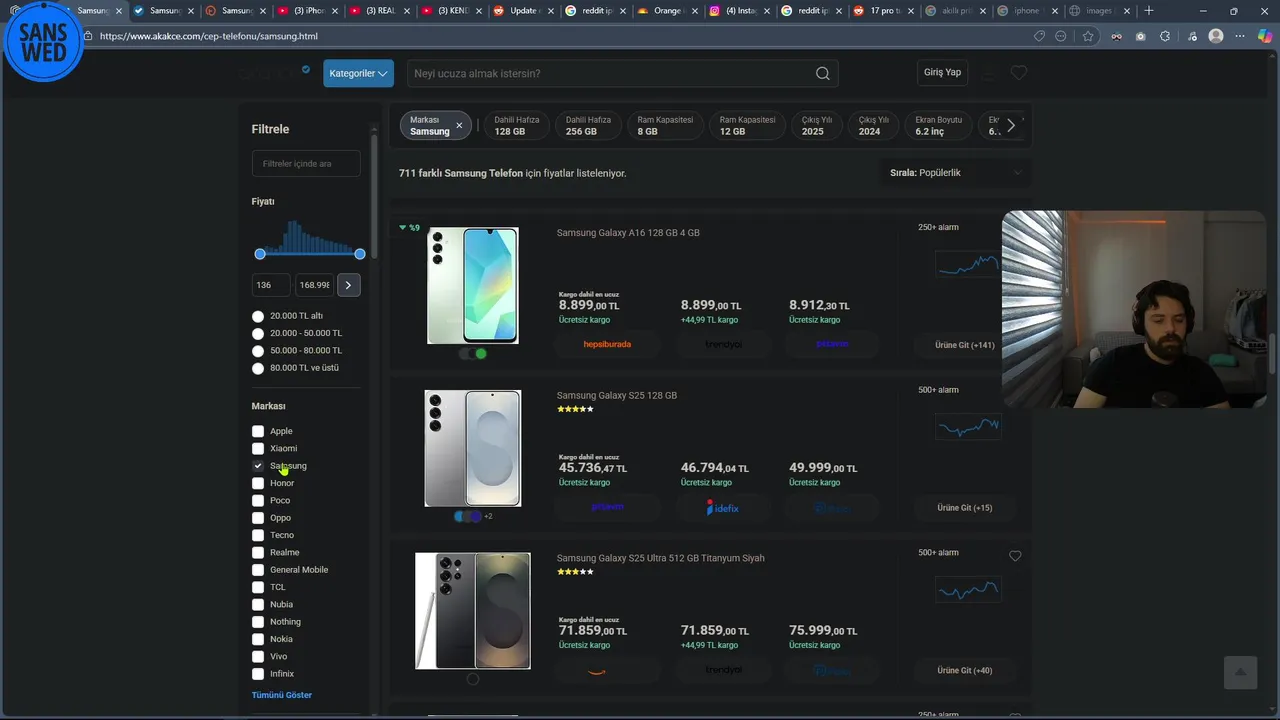This screenshot has width=1280, height=720.
Task: Select the green color variant of Galaxy A16
Action: pos(481,353)
